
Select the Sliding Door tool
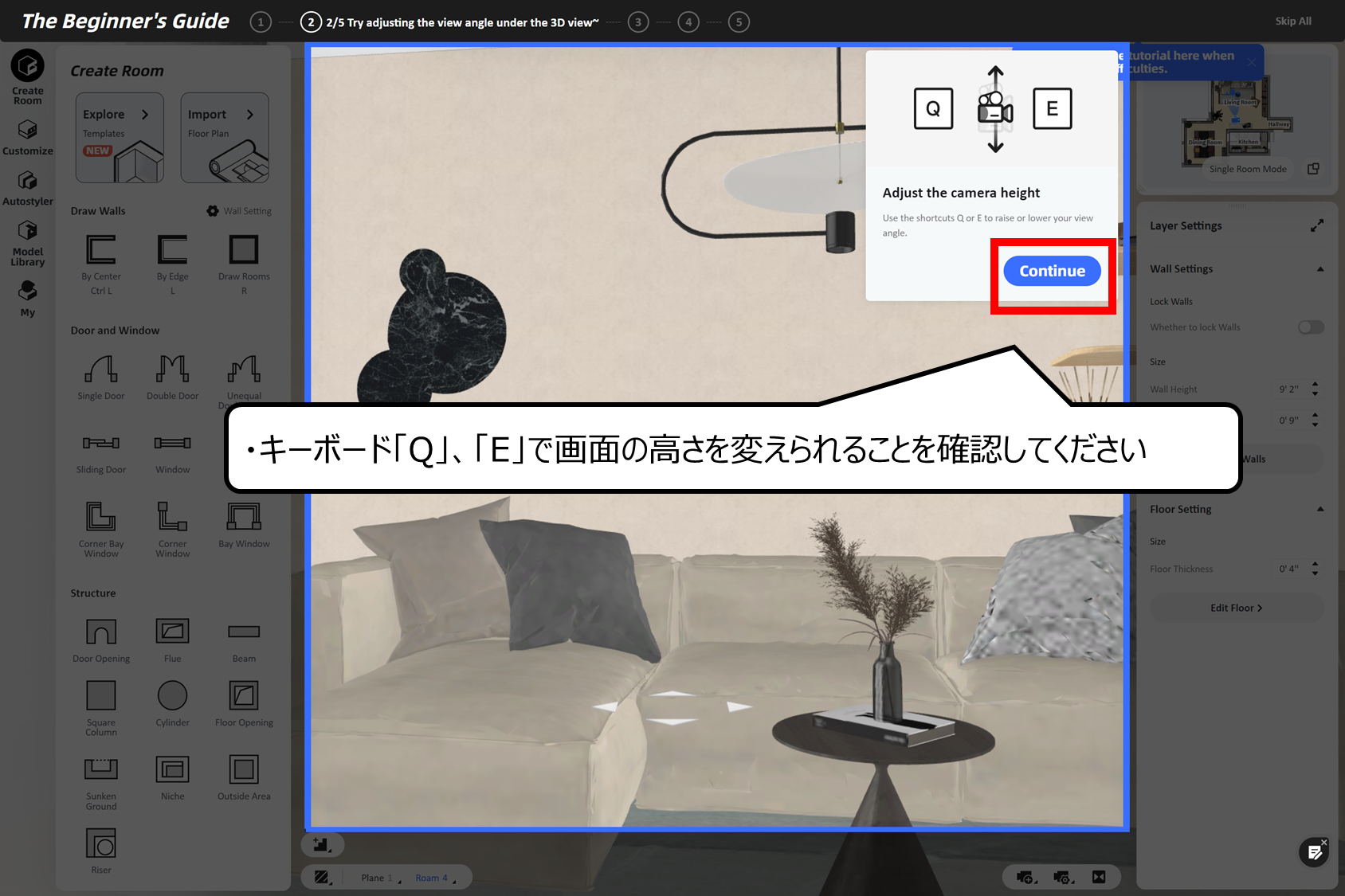point(101,454)
